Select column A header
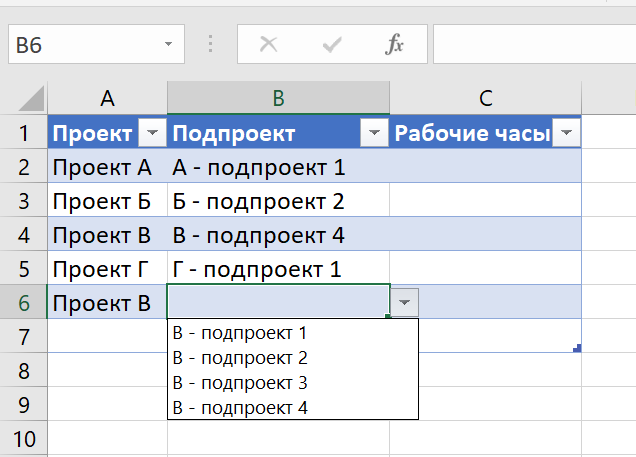This screenshot has height=457, width=636. pyautogui.click(x=107, y=98)
